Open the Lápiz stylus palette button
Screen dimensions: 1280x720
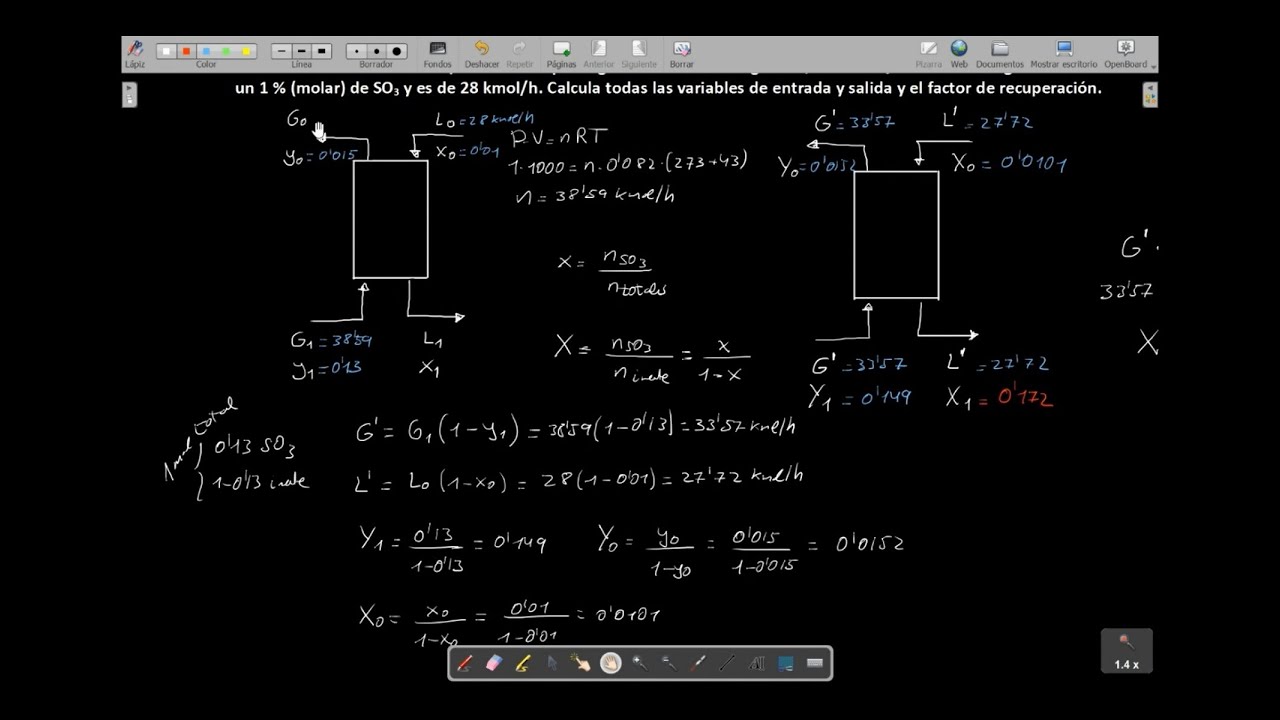coord(135,53)
